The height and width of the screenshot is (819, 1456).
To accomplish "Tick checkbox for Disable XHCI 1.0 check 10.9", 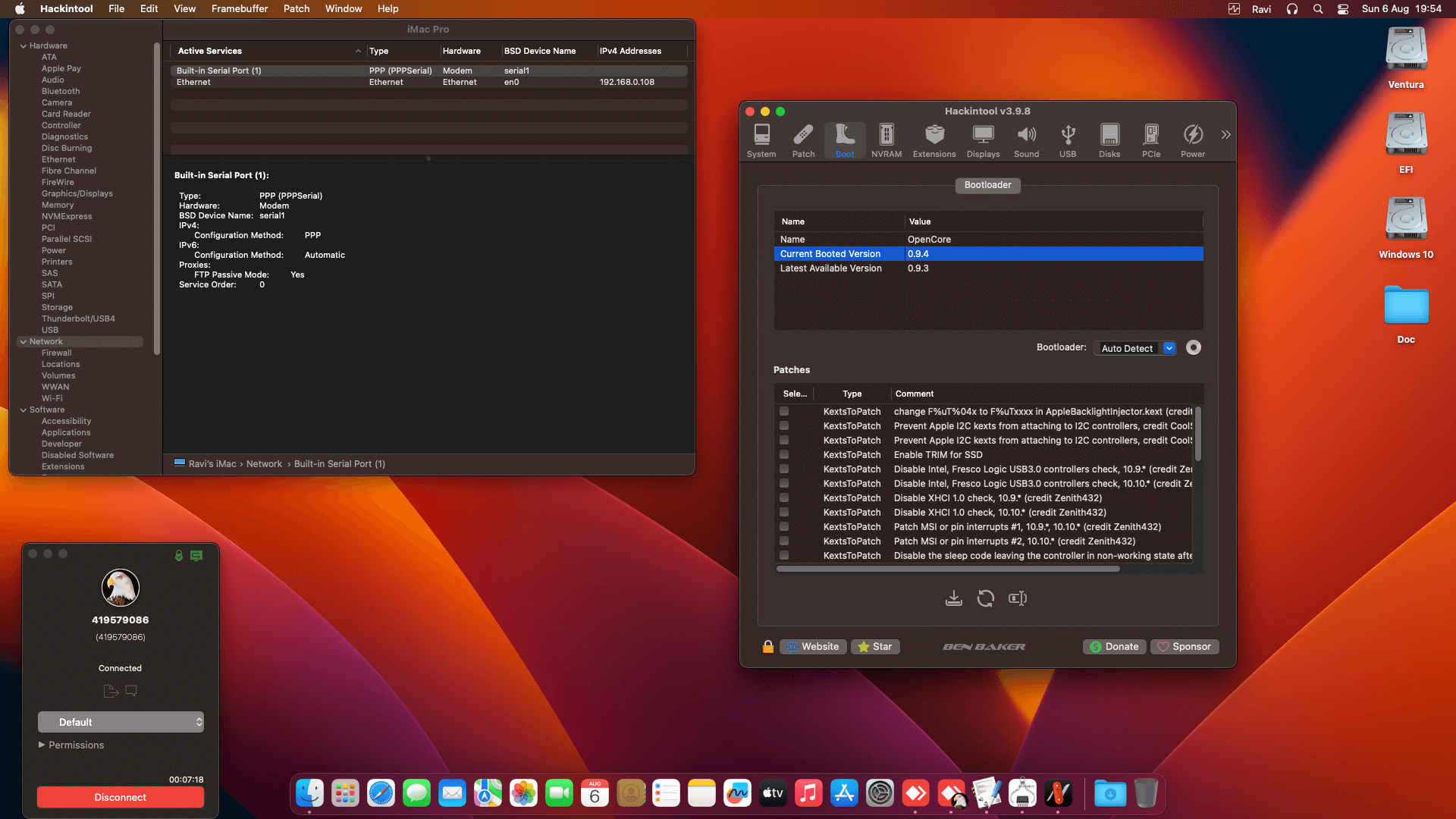I will (x=784, y=498).
